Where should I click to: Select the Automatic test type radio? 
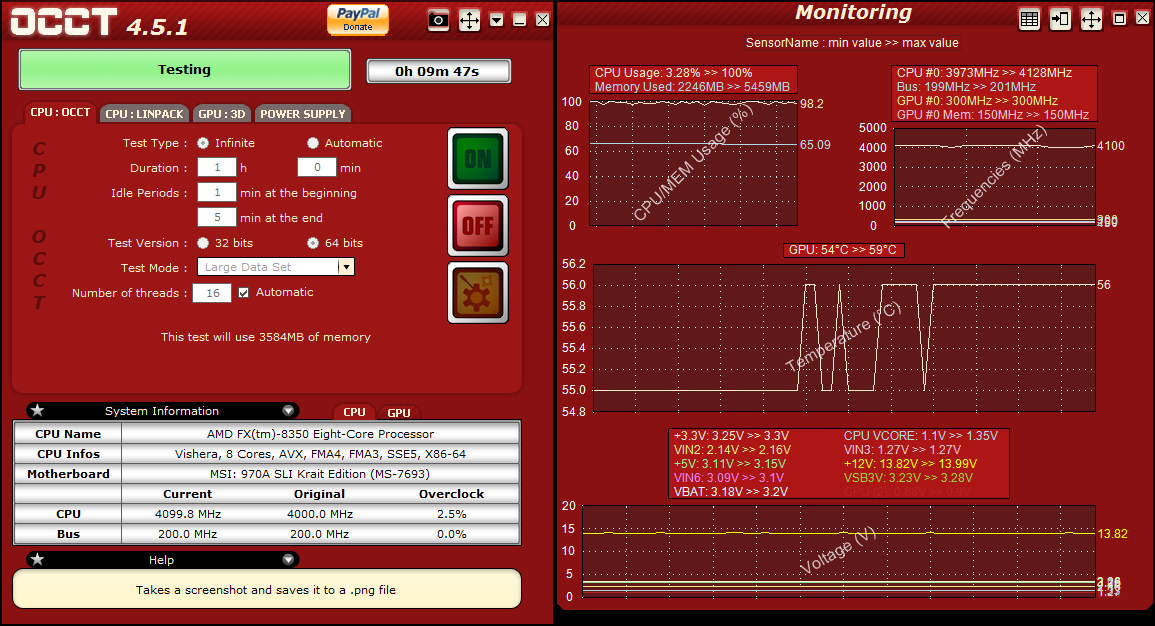click(313, 143)
